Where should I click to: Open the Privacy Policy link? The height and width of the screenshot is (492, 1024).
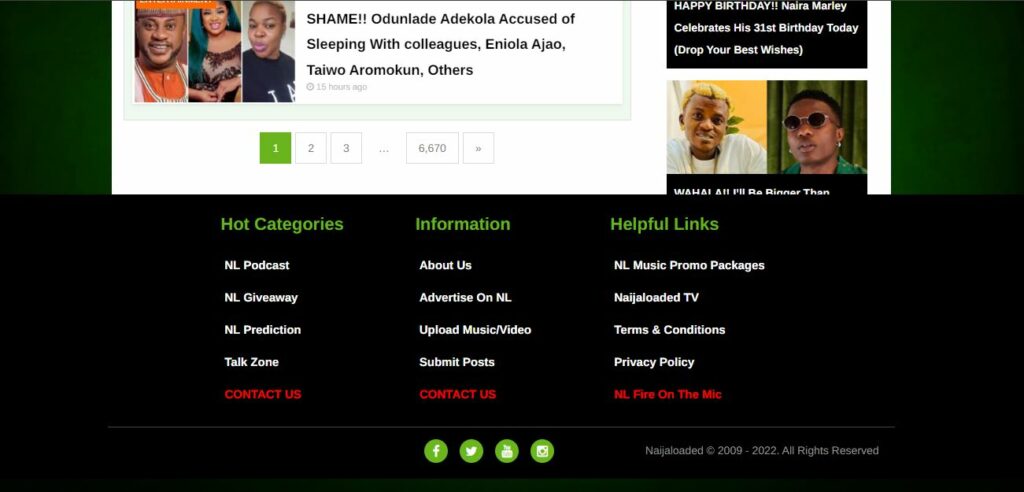tap(654, 362)
